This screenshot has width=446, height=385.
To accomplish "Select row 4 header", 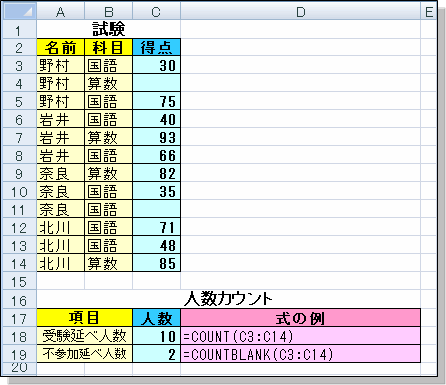I will pyautogui.click(x=19, y=83).
